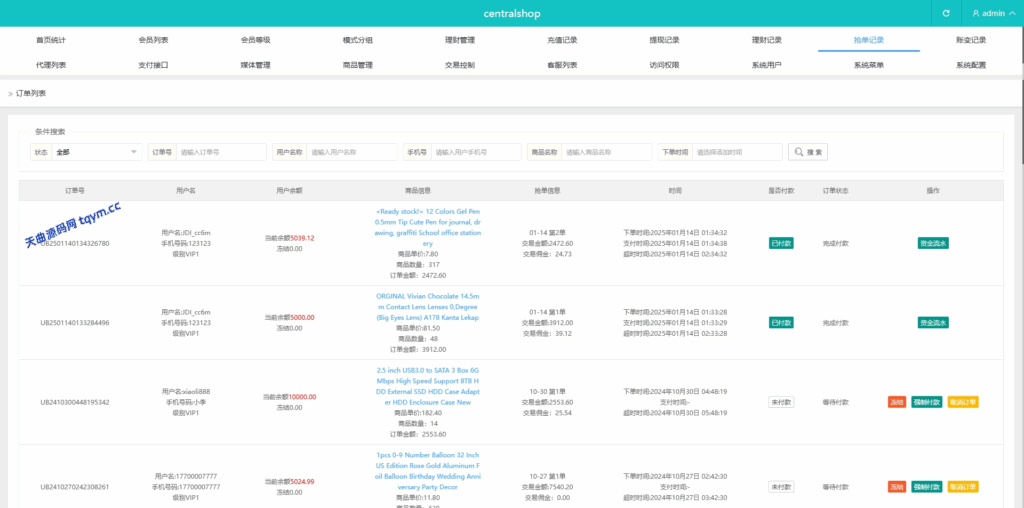Image resolution: width=1024 pixels, height=508 pixels.
Task: Expand the 状态 status filter dropdown
Action: point(97,152)
